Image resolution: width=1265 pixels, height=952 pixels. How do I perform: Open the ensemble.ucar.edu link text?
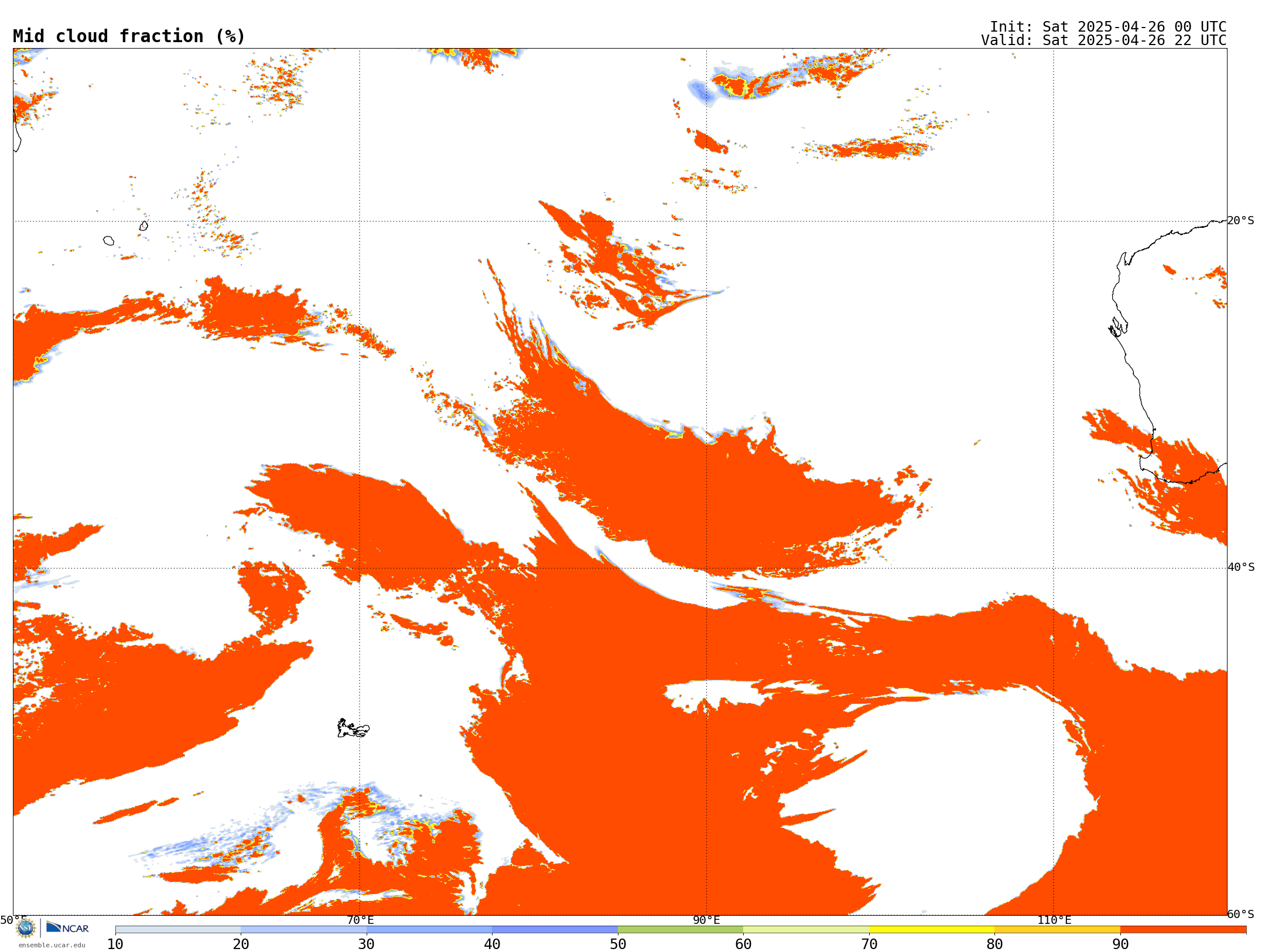52,945
